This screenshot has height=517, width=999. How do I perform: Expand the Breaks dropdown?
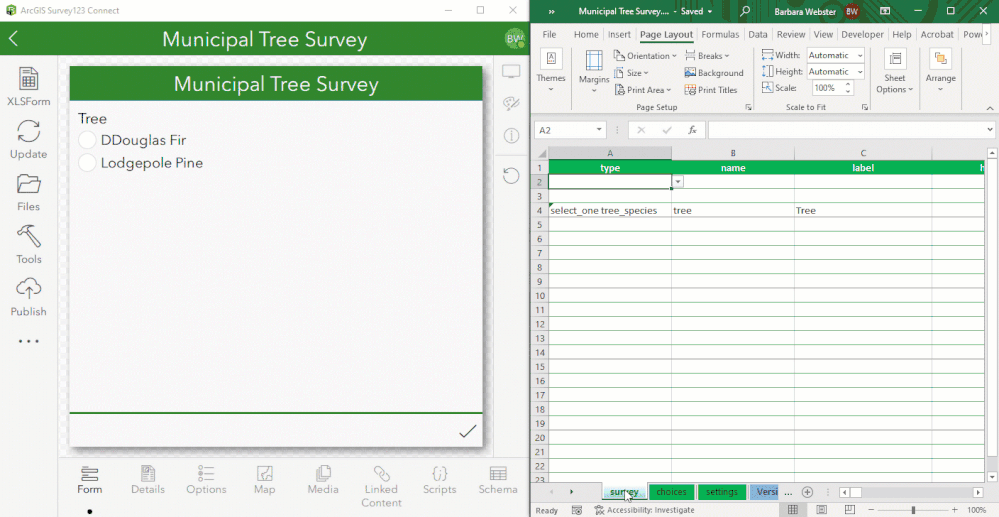707,56
